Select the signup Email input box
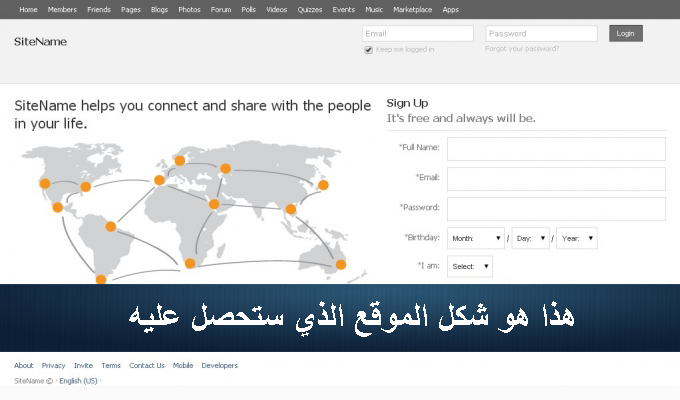Viewport: 680px width, 400px height. [x=556, y=178]
